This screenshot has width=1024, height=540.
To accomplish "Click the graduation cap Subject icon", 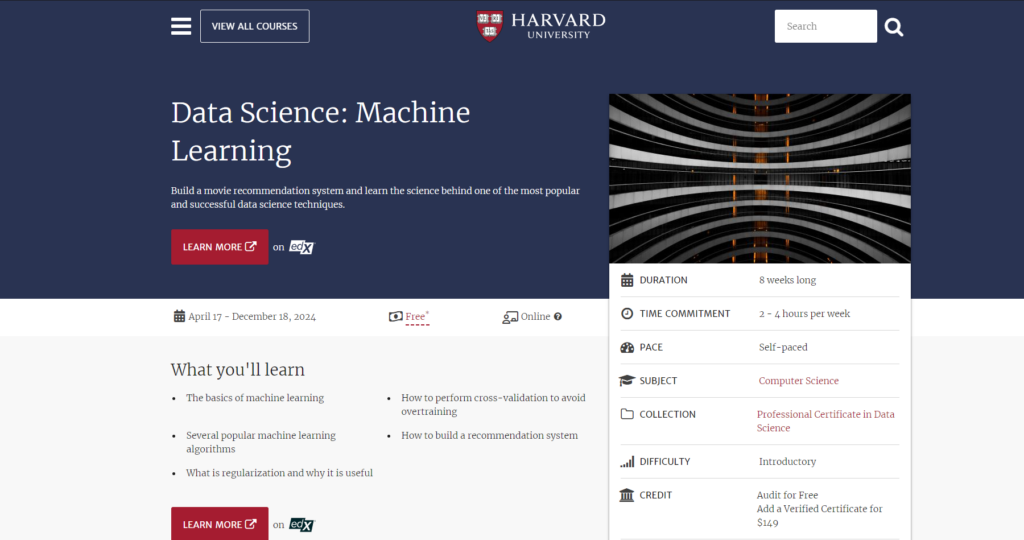I will click(x=627, y=381).
